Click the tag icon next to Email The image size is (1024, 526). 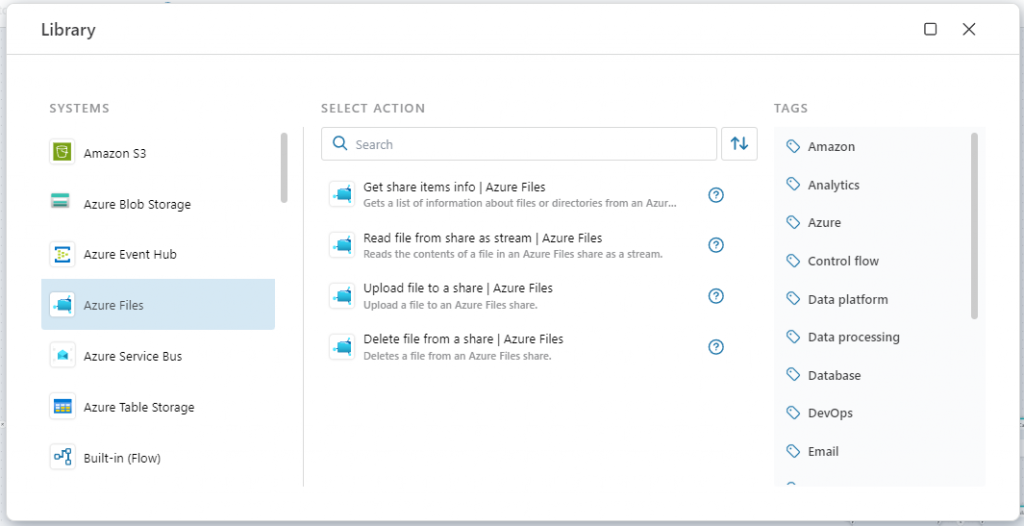793,452
